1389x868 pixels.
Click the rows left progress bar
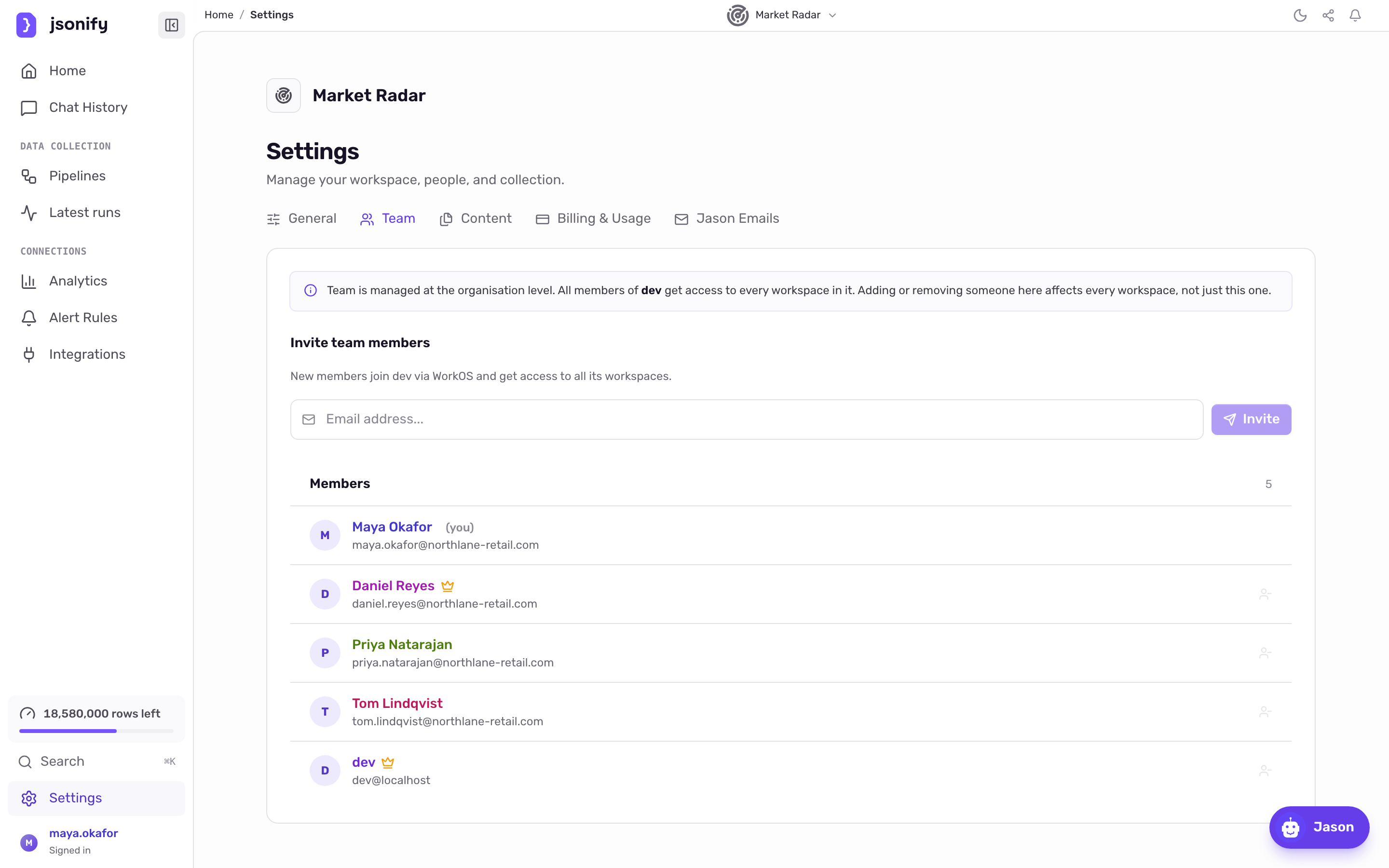[96, 731]
